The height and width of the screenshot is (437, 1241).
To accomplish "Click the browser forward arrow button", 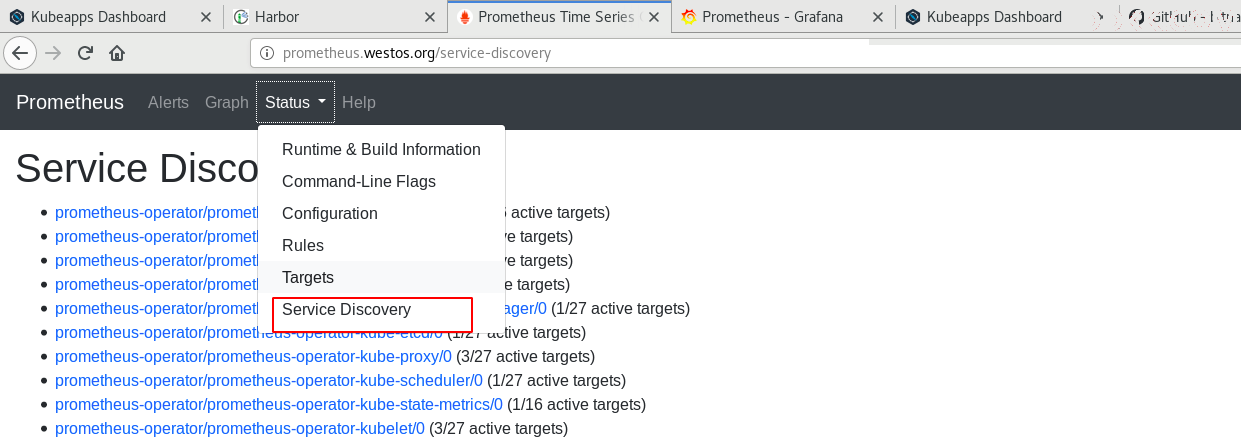I will pos(53,53).
